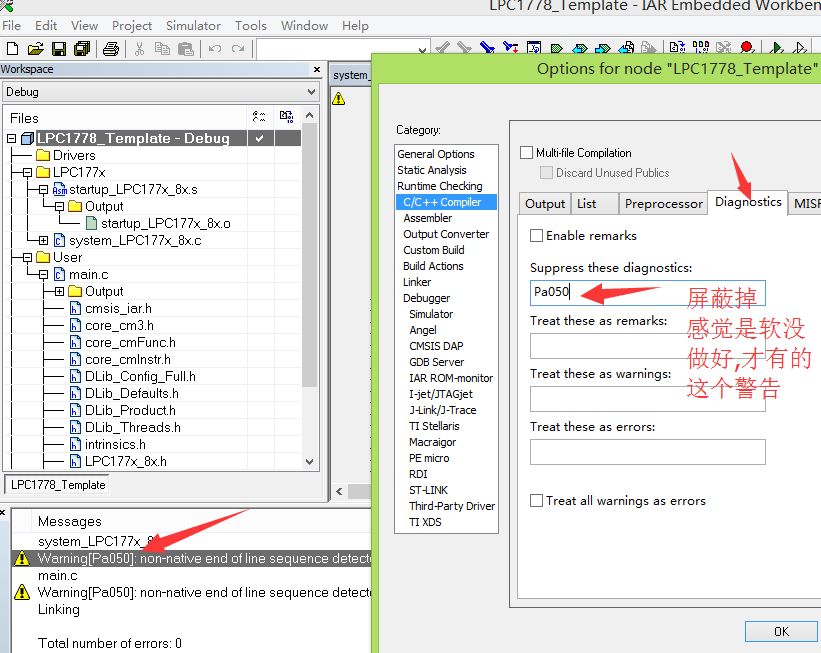Check Enable remarks
Screen dimensions: 821x653
(x=536, y=236)
